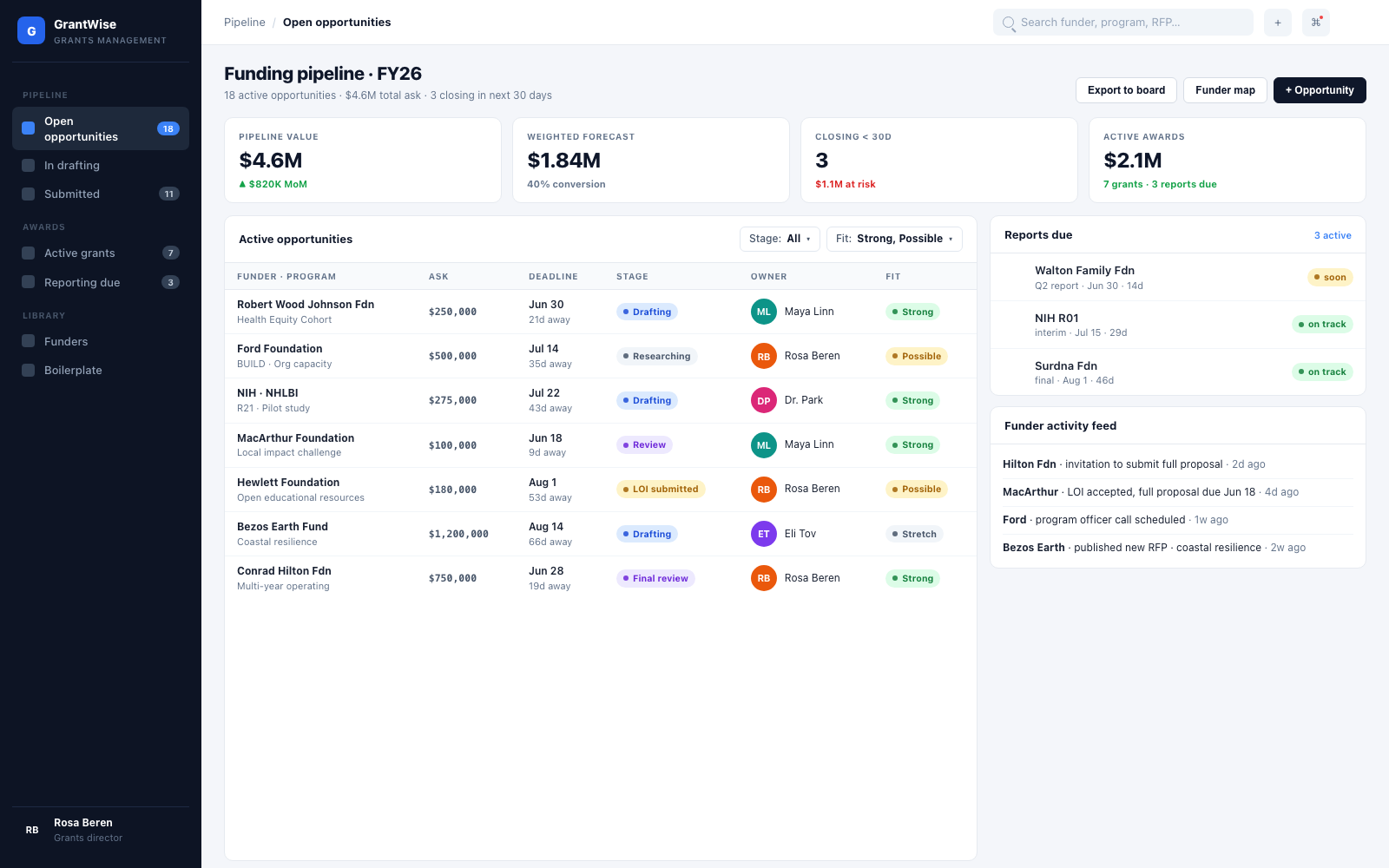
Task: Go to Reporting due in the sidebar
Action: tap(101, 282)
